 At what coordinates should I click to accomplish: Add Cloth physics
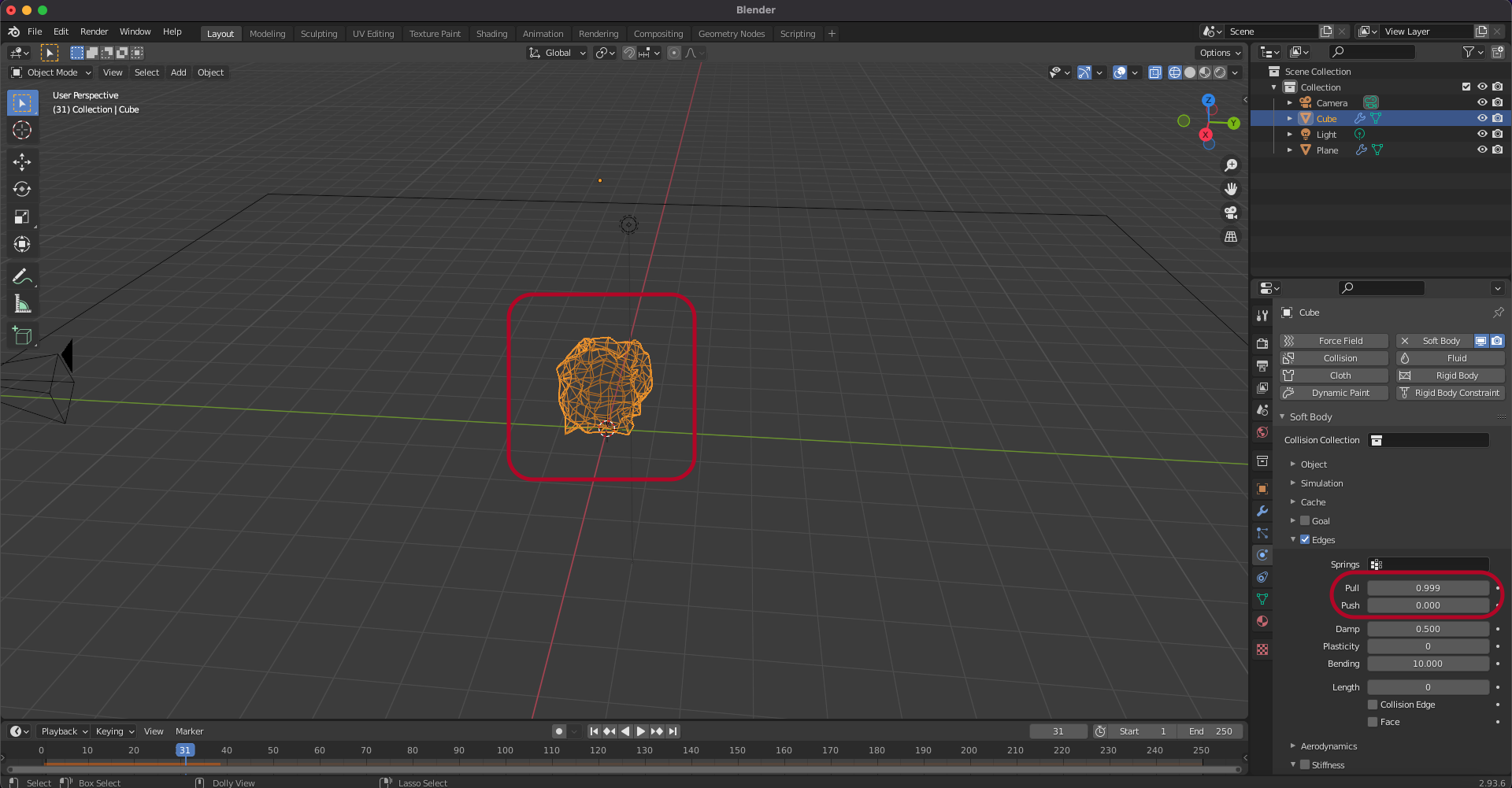(x=1334, y=376)
